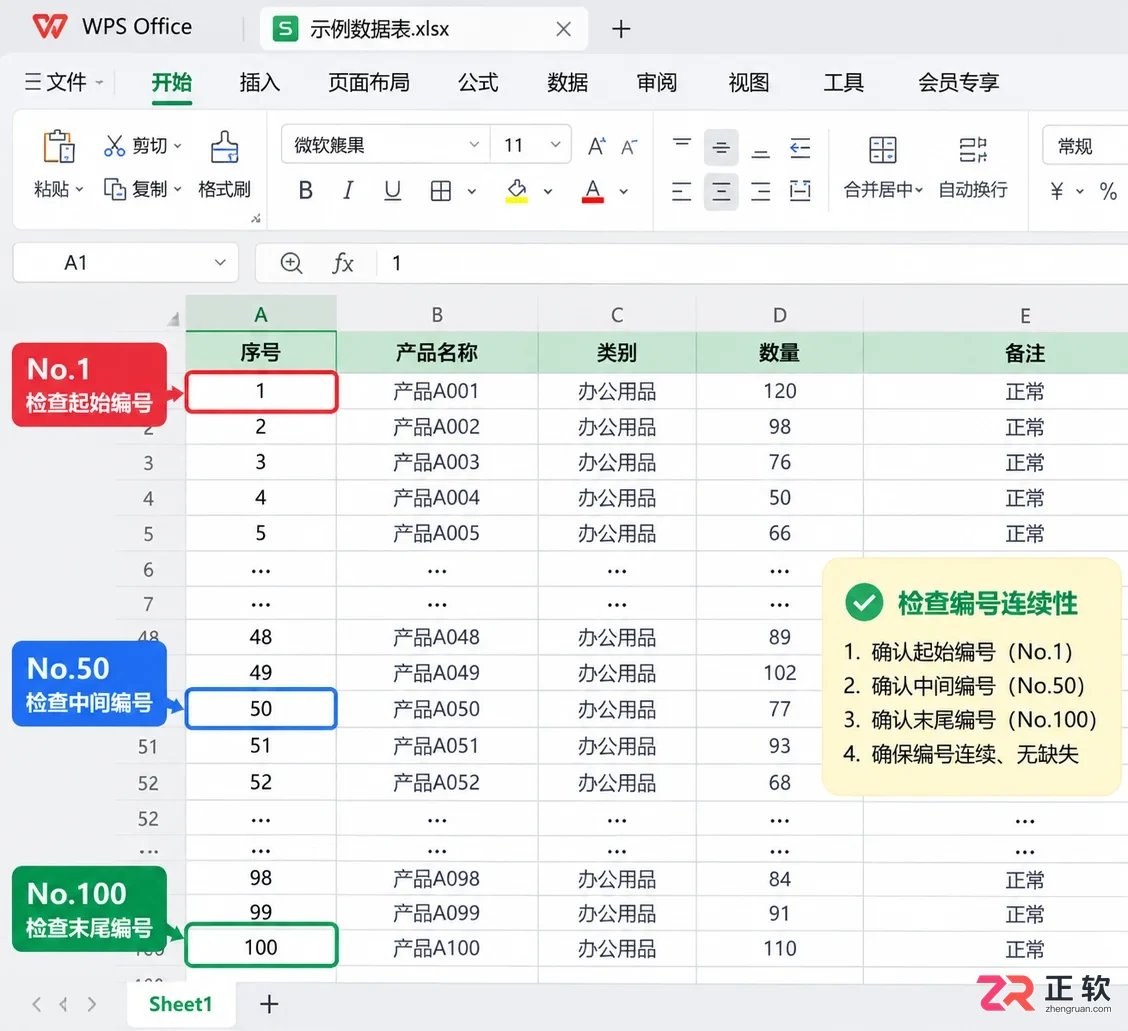Image resolution: width=1128 pixels, height=1031 pixels.
Task: Click the Merge and Center icon
Action: point(883,150)
